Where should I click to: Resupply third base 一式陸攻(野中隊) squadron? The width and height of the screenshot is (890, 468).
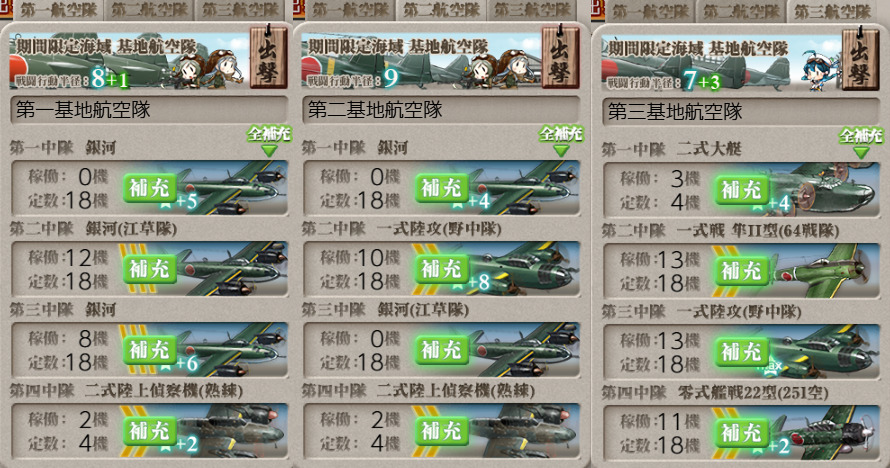tap(741, 351)
